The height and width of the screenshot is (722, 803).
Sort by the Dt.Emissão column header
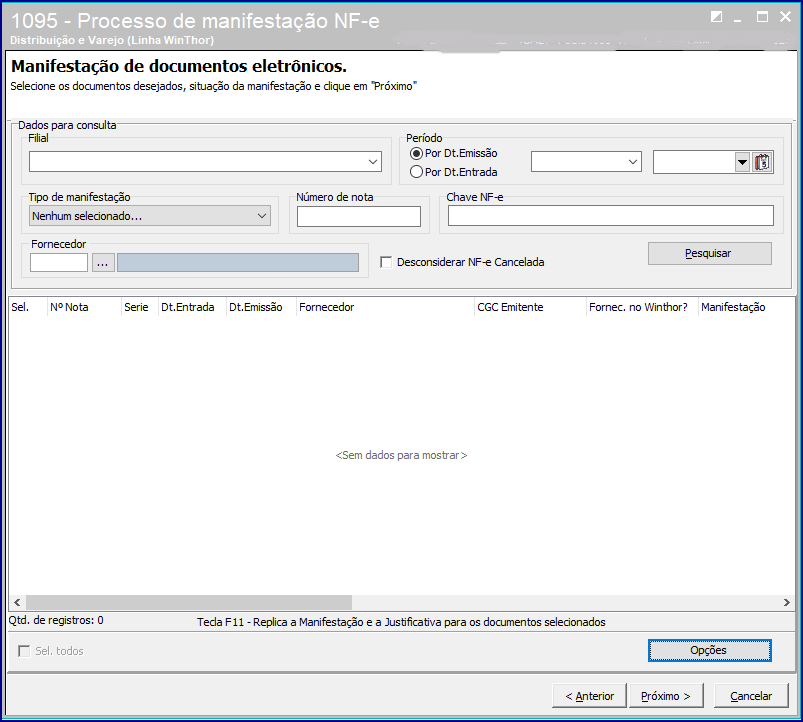[x=261, y=307]
